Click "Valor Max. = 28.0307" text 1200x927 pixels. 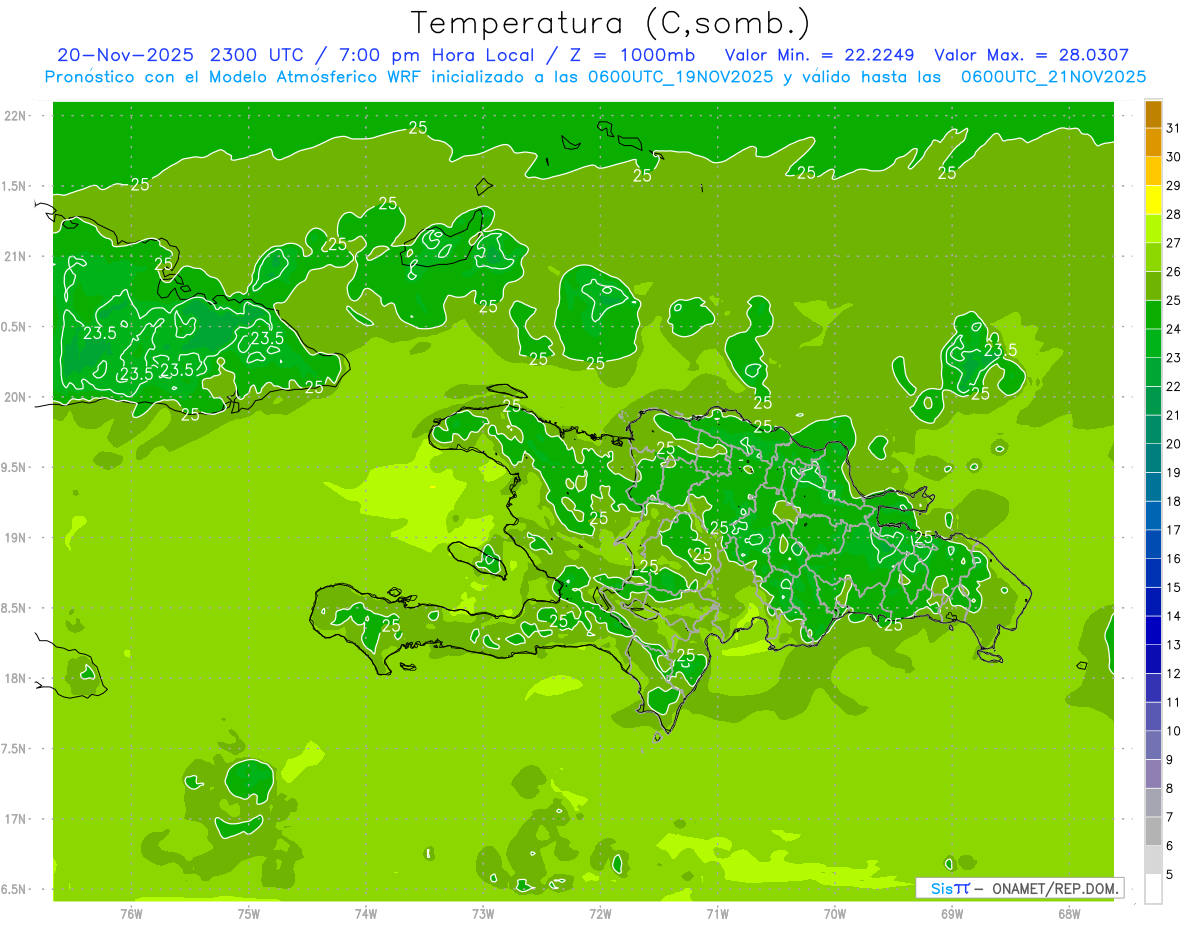pyautogui.click(x=1032, y=55)
